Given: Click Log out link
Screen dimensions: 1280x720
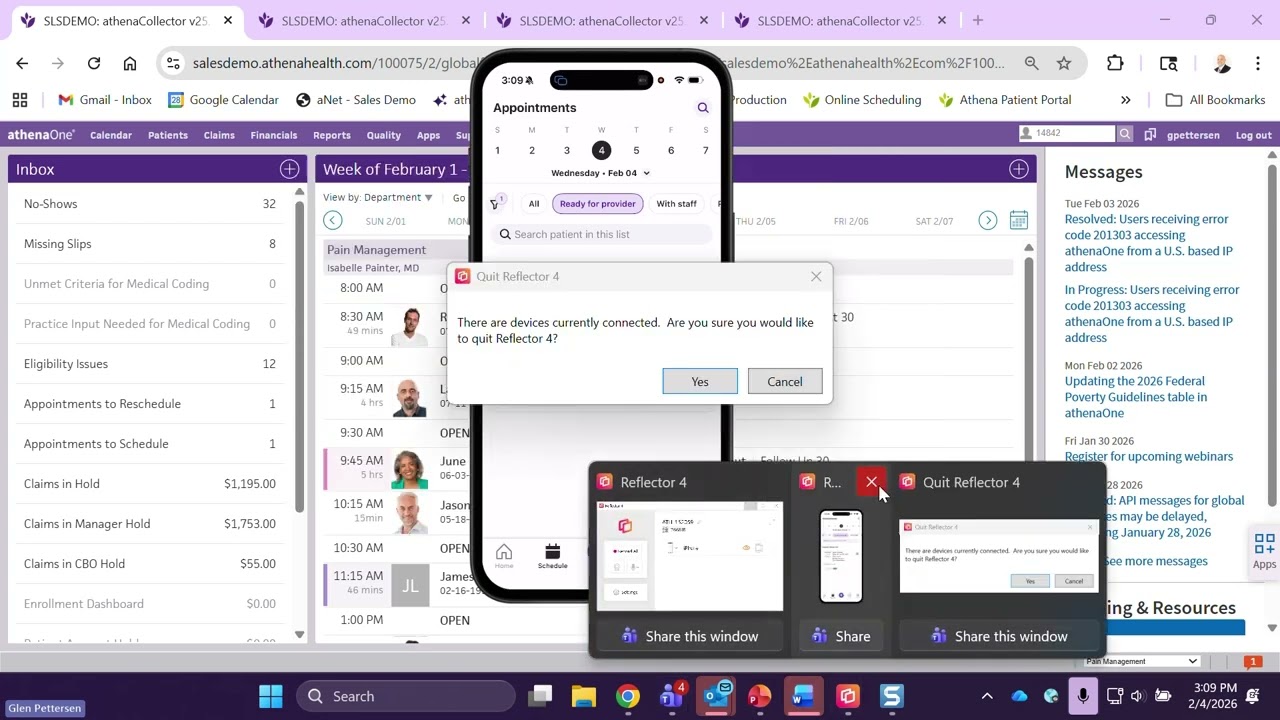Looking at the screenshot, I should click(x=1254, y=135).
